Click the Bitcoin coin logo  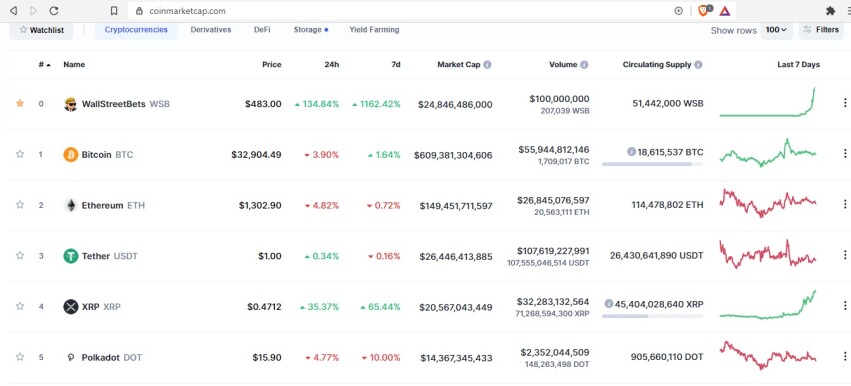[71, 155]
